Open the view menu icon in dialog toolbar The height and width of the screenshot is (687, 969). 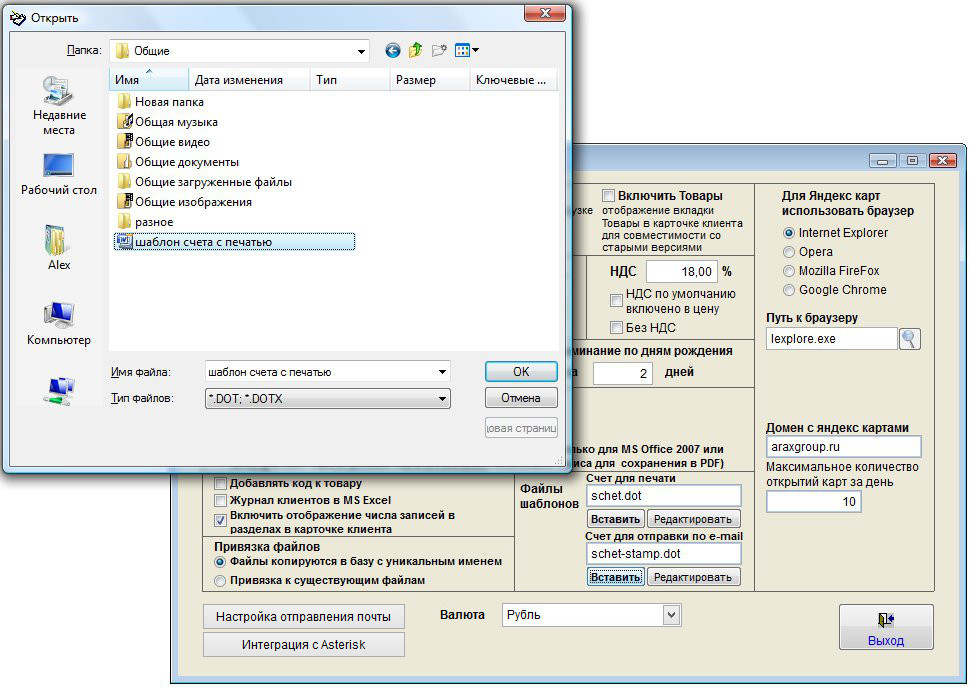pyautogui.click(x=466, y=51)
